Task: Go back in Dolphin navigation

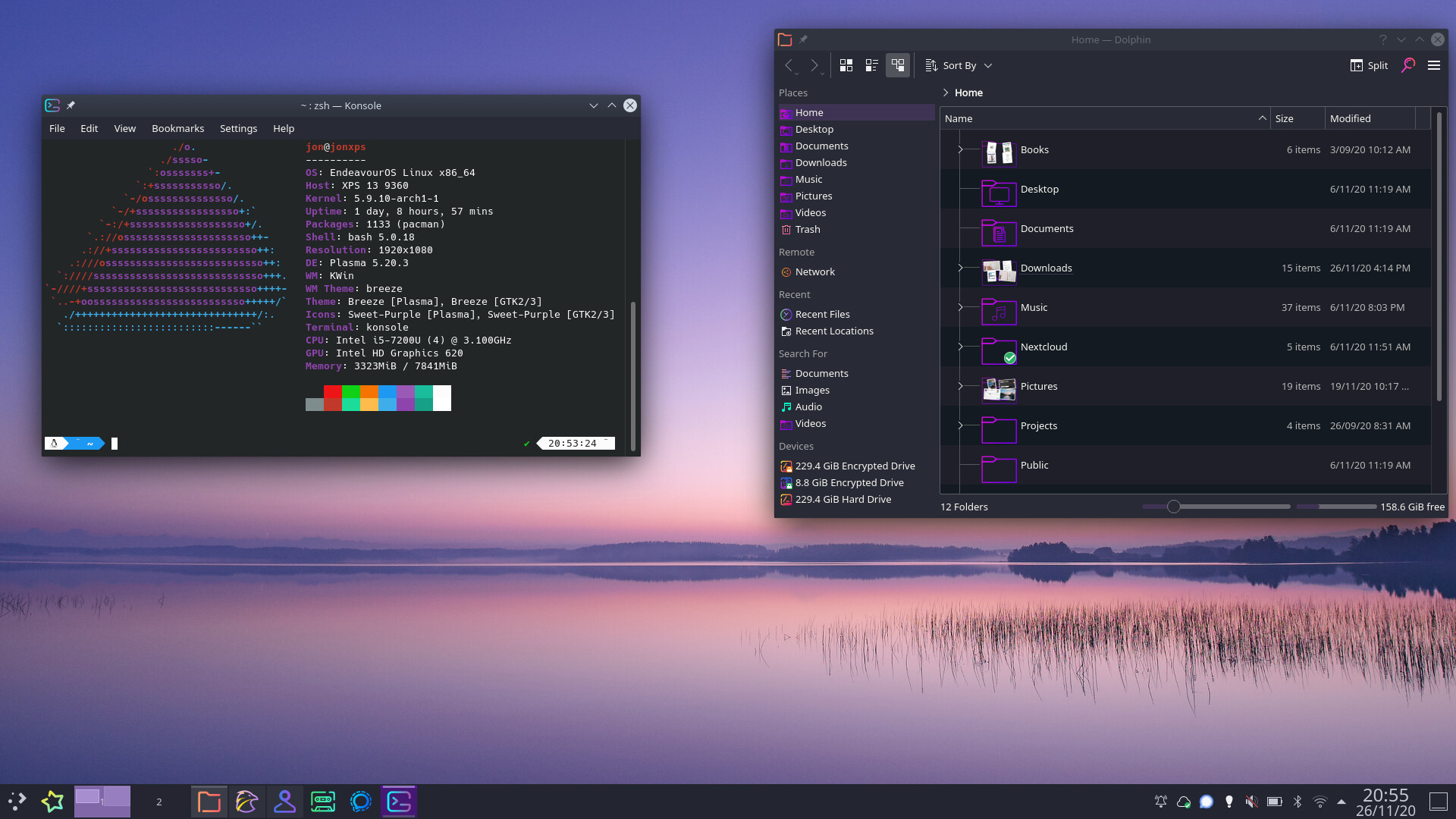Action: click(x=789, y=65)
